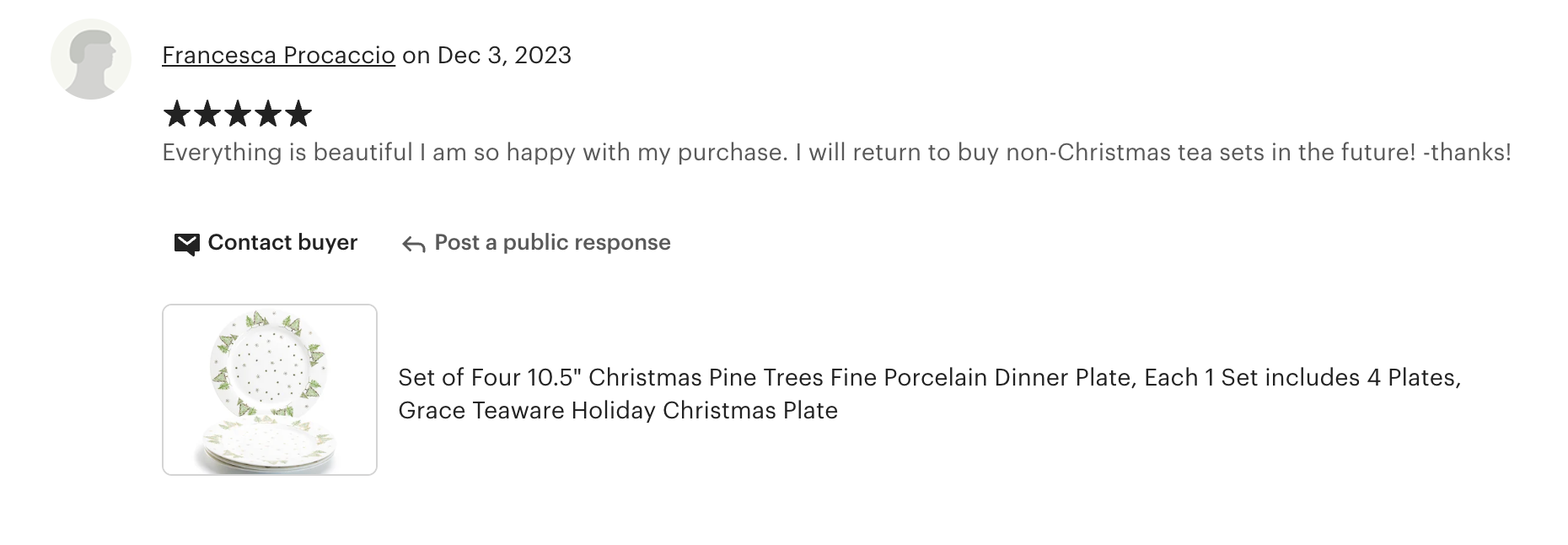
Task: Click the reply arrow icon
Action: (x=413, y=245)
